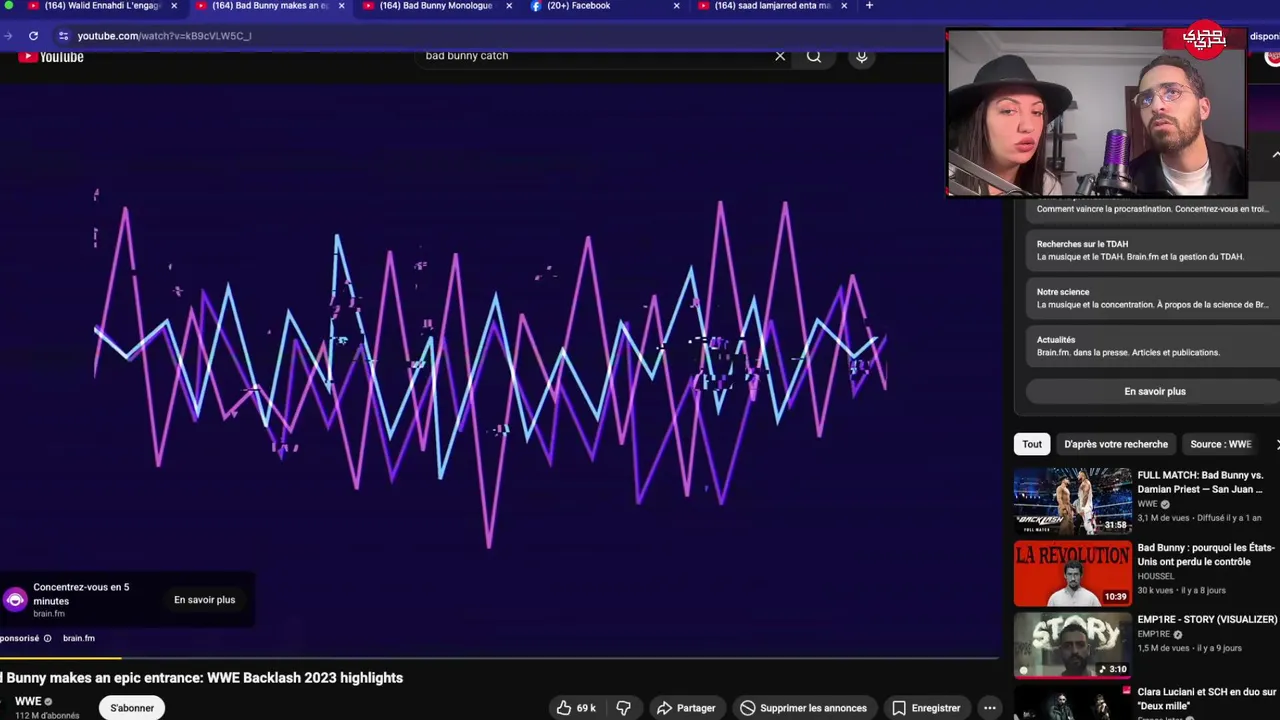Select the Tout filter chip
Viewport: 1280px width, 720px height.
pyautogui.click(x=1032, y=444)
